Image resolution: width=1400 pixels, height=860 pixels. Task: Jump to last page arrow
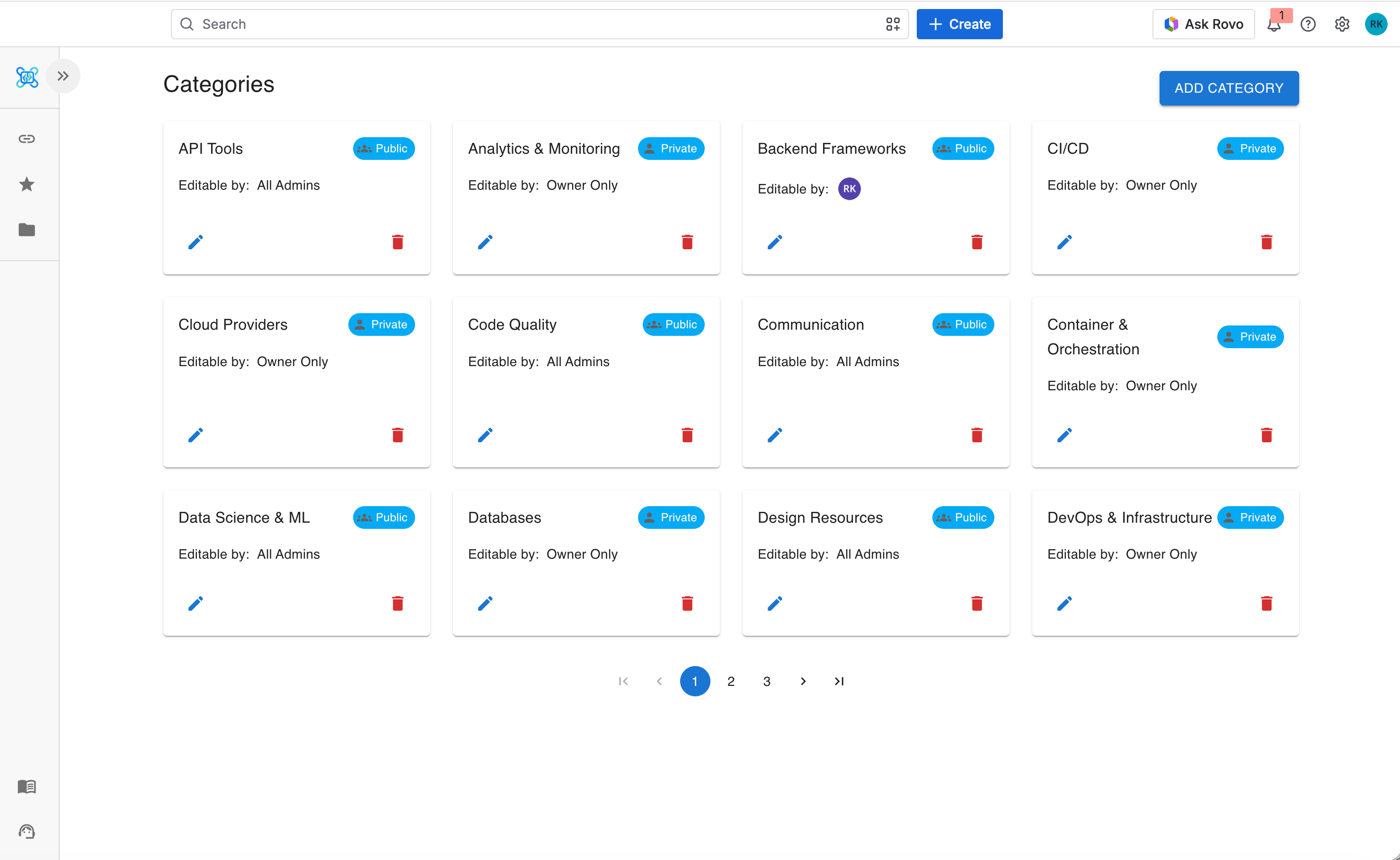(839, 681)
